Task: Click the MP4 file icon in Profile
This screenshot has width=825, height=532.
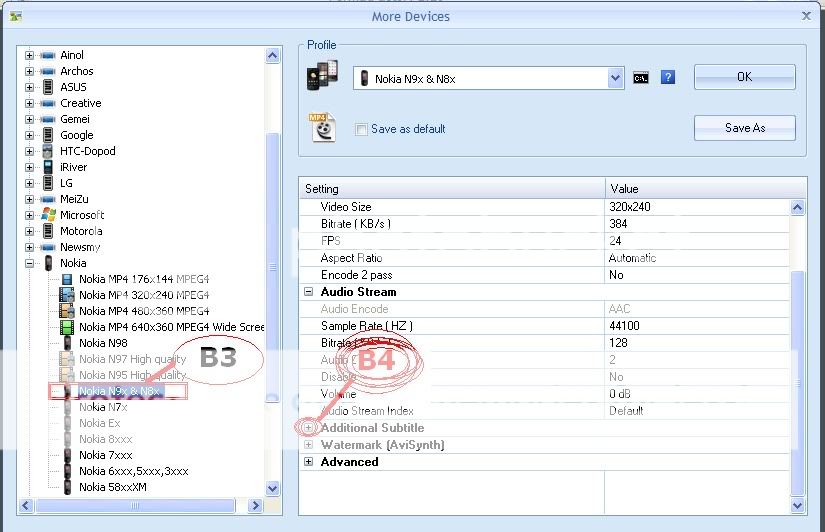Action: pyautogui.click(x=322, y=128)
